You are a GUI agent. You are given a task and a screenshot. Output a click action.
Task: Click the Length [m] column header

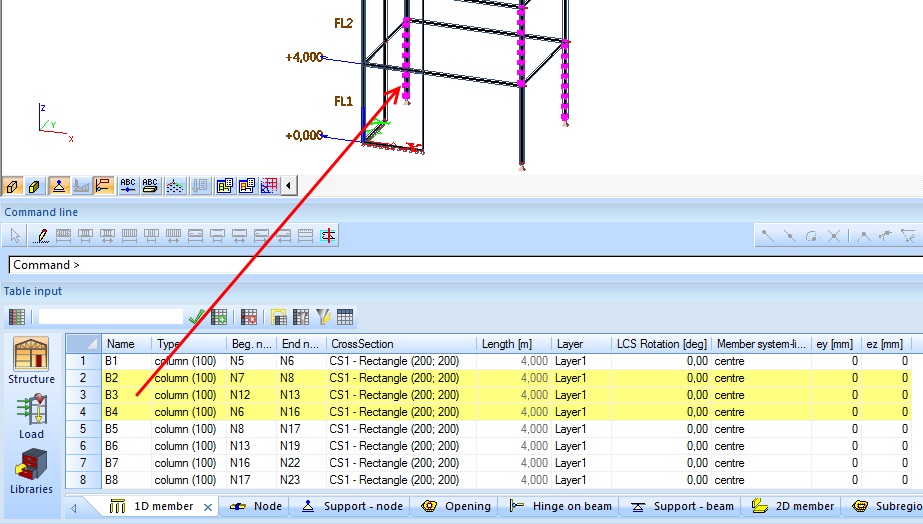pos(512,343)
